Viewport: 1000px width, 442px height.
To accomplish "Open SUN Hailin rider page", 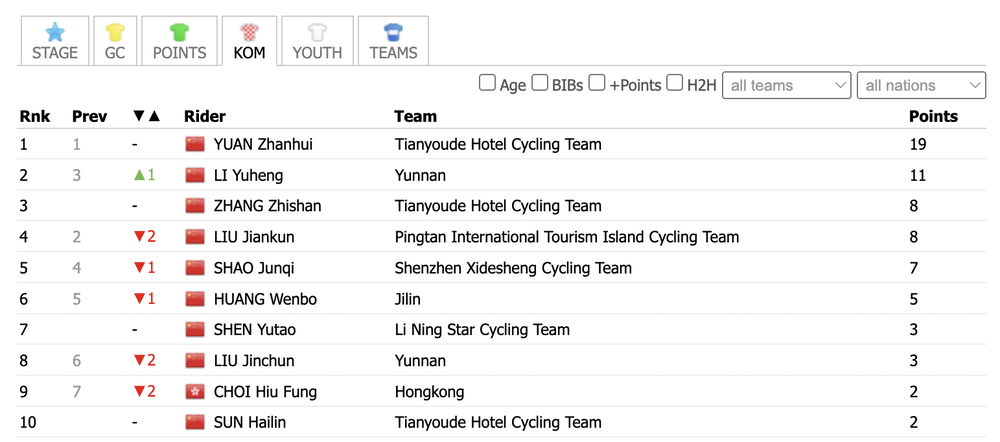I will [249, 422].
